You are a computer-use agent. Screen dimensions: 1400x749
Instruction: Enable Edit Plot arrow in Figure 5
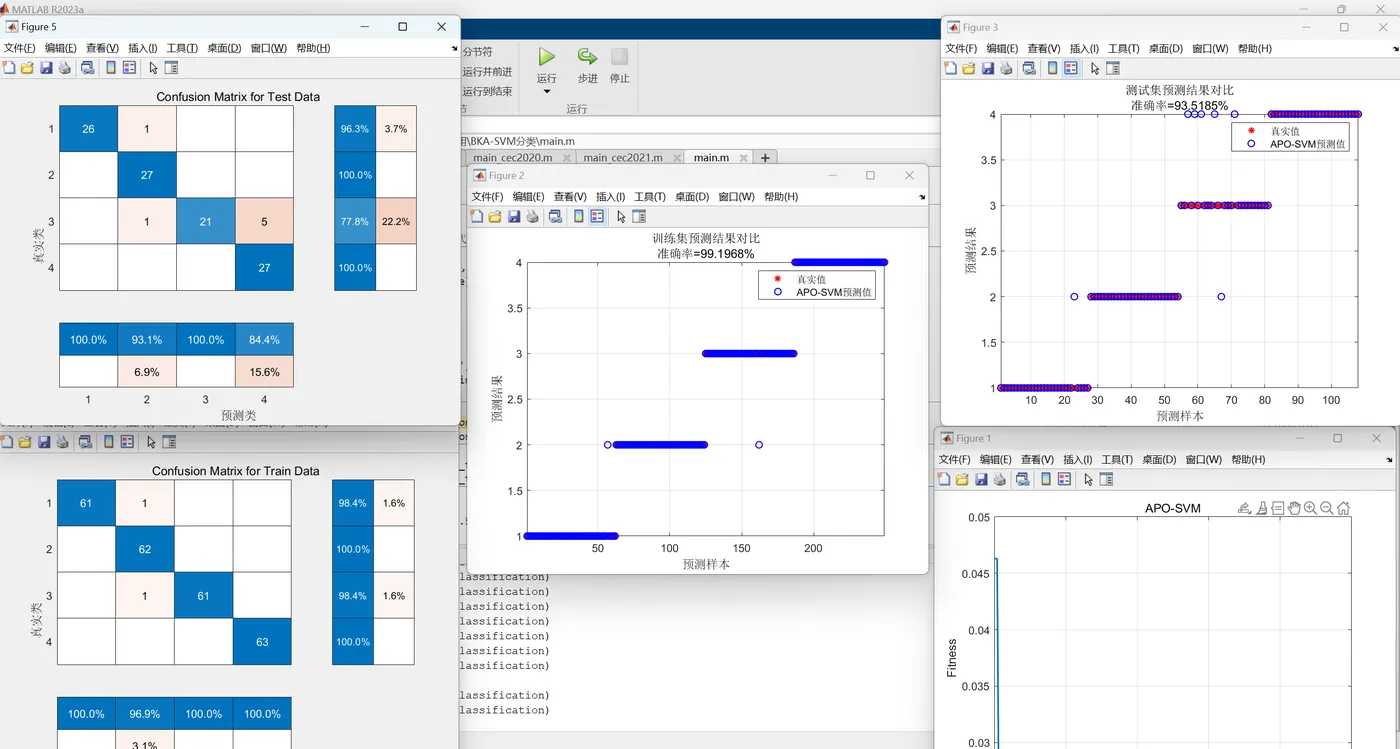coord(153,68)
